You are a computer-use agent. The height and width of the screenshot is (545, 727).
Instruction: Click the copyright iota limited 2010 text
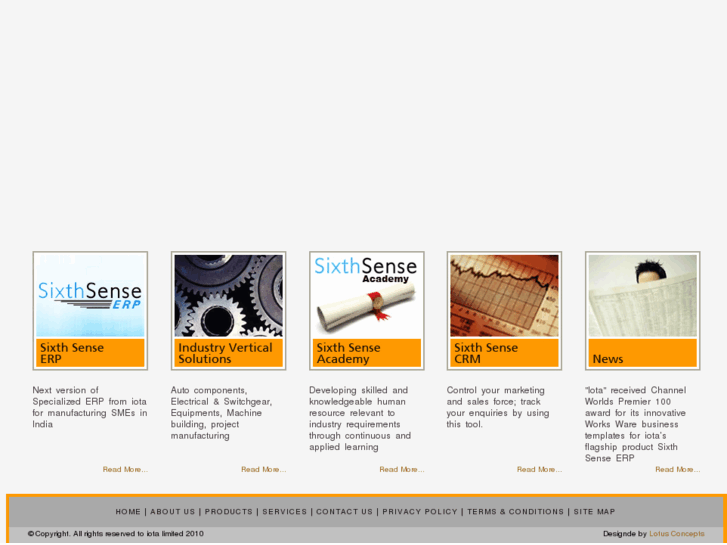[x=115, y=534]
